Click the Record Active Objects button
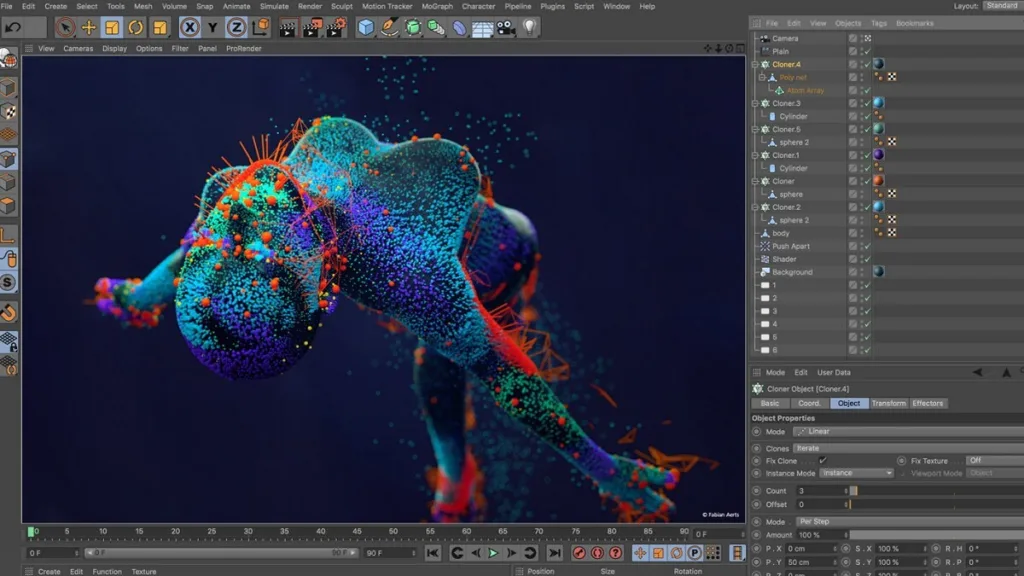Screen dimensions: 1024x576 pyautogui.click(x=579, y=553)
